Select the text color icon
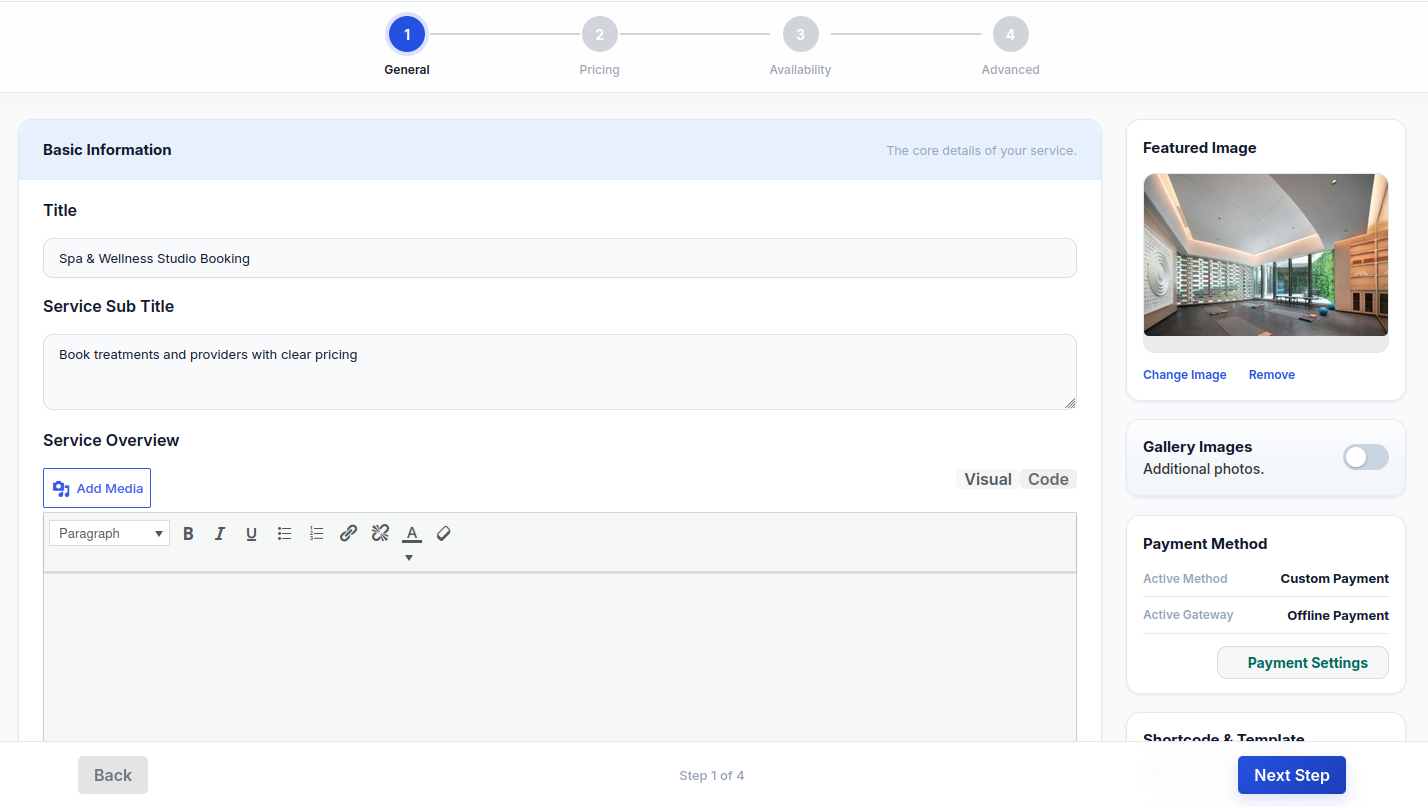This screenshot has width=1428, height=807. point(411,534)
